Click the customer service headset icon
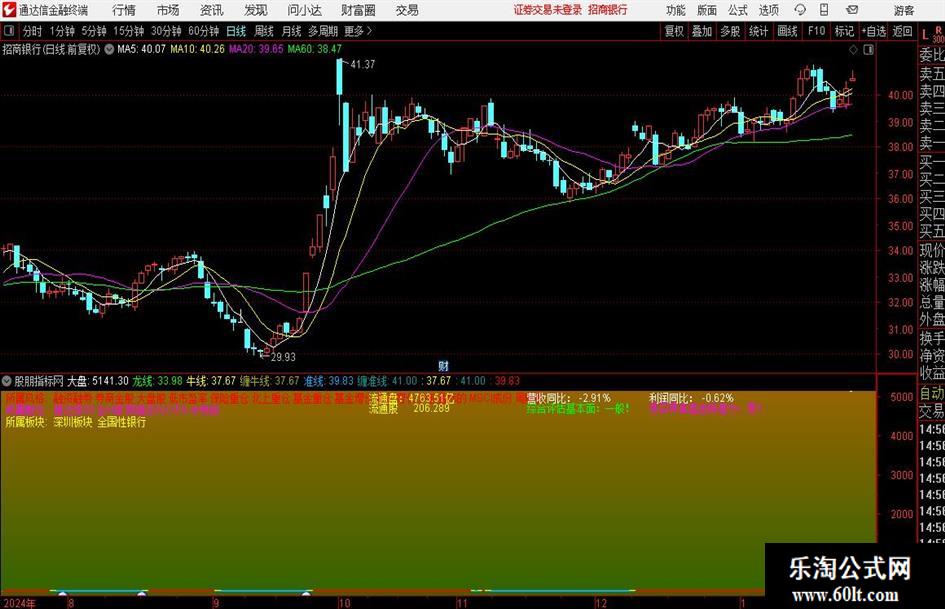Viewport: 945px width, 609px height. tap(800, 10)
